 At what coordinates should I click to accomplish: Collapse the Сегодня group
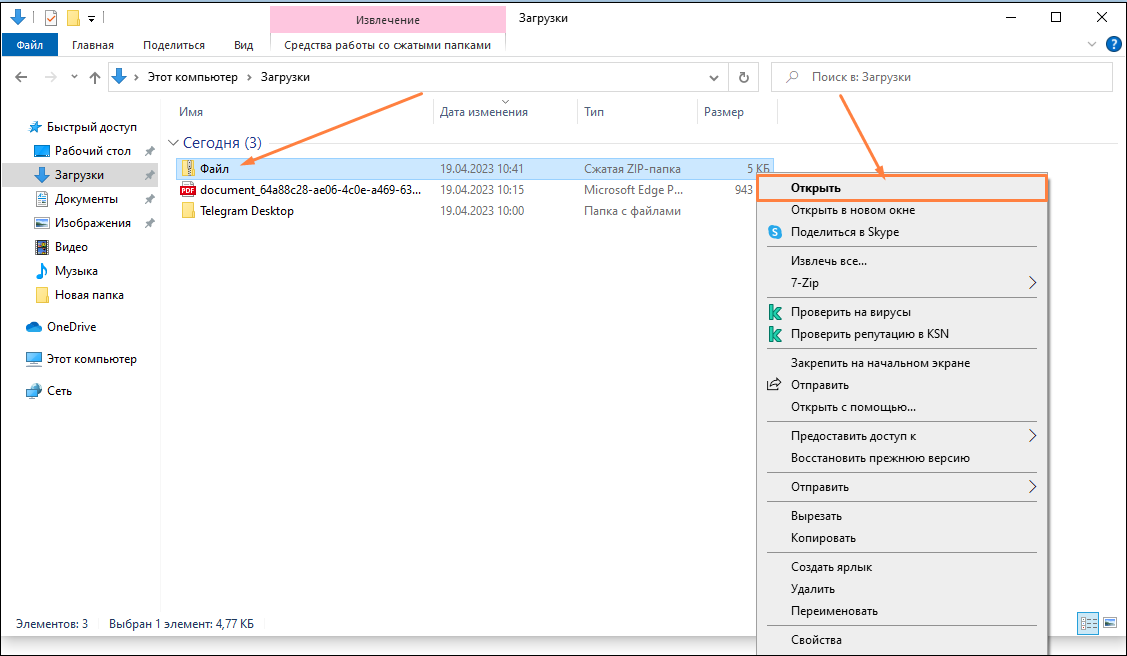pyautogui.click(x=174, y=143)
